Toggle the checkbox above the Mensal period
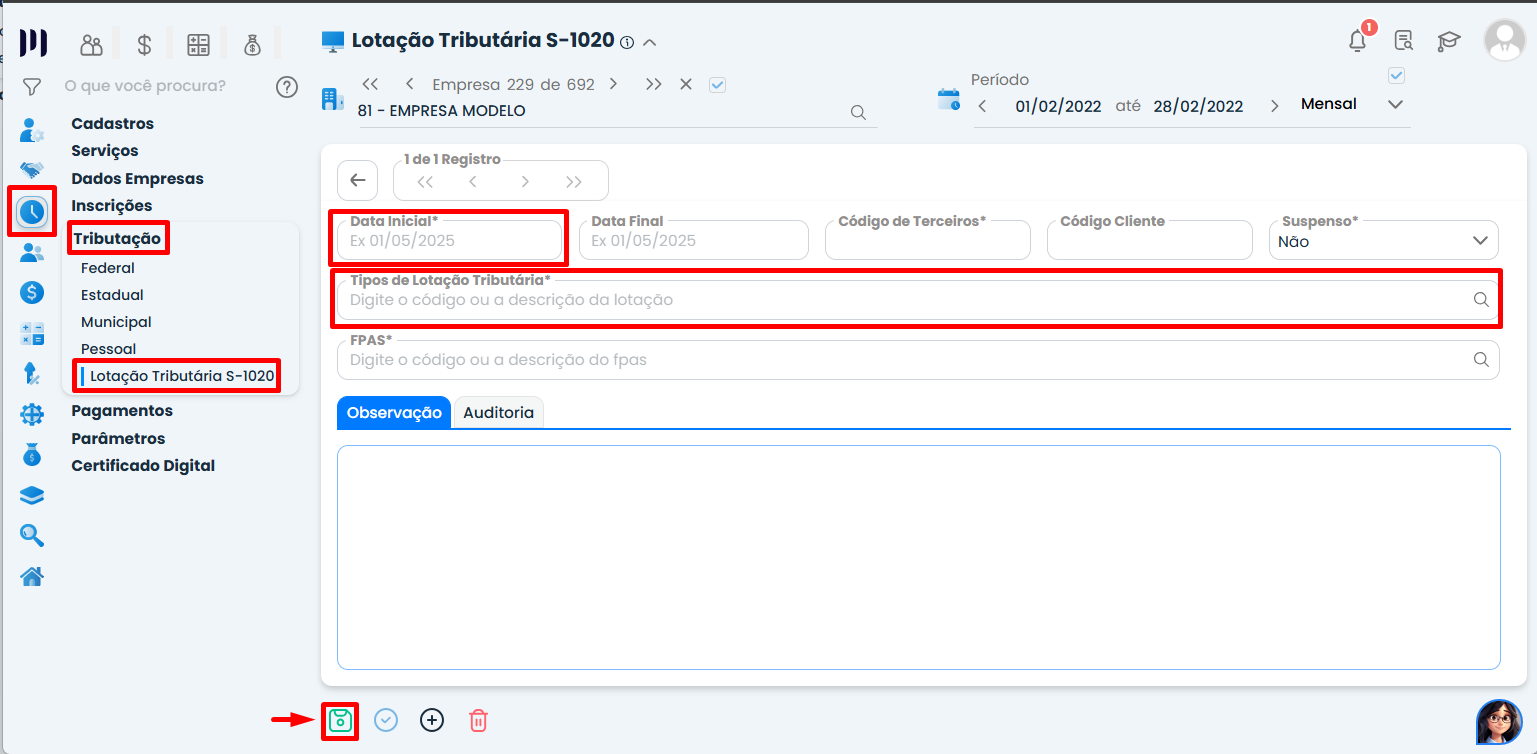 (1397, 76)
